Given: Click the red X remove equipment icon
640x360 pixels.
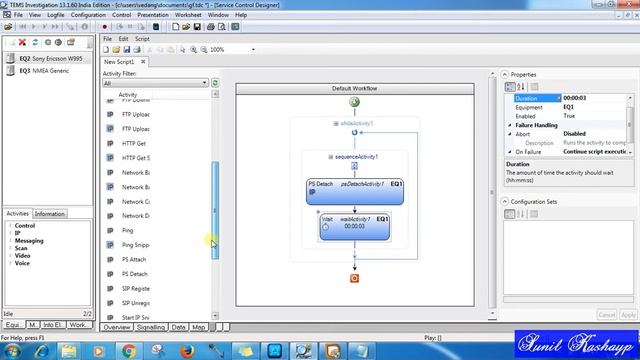Looking at the screenshot, I should tap(22, 42).
